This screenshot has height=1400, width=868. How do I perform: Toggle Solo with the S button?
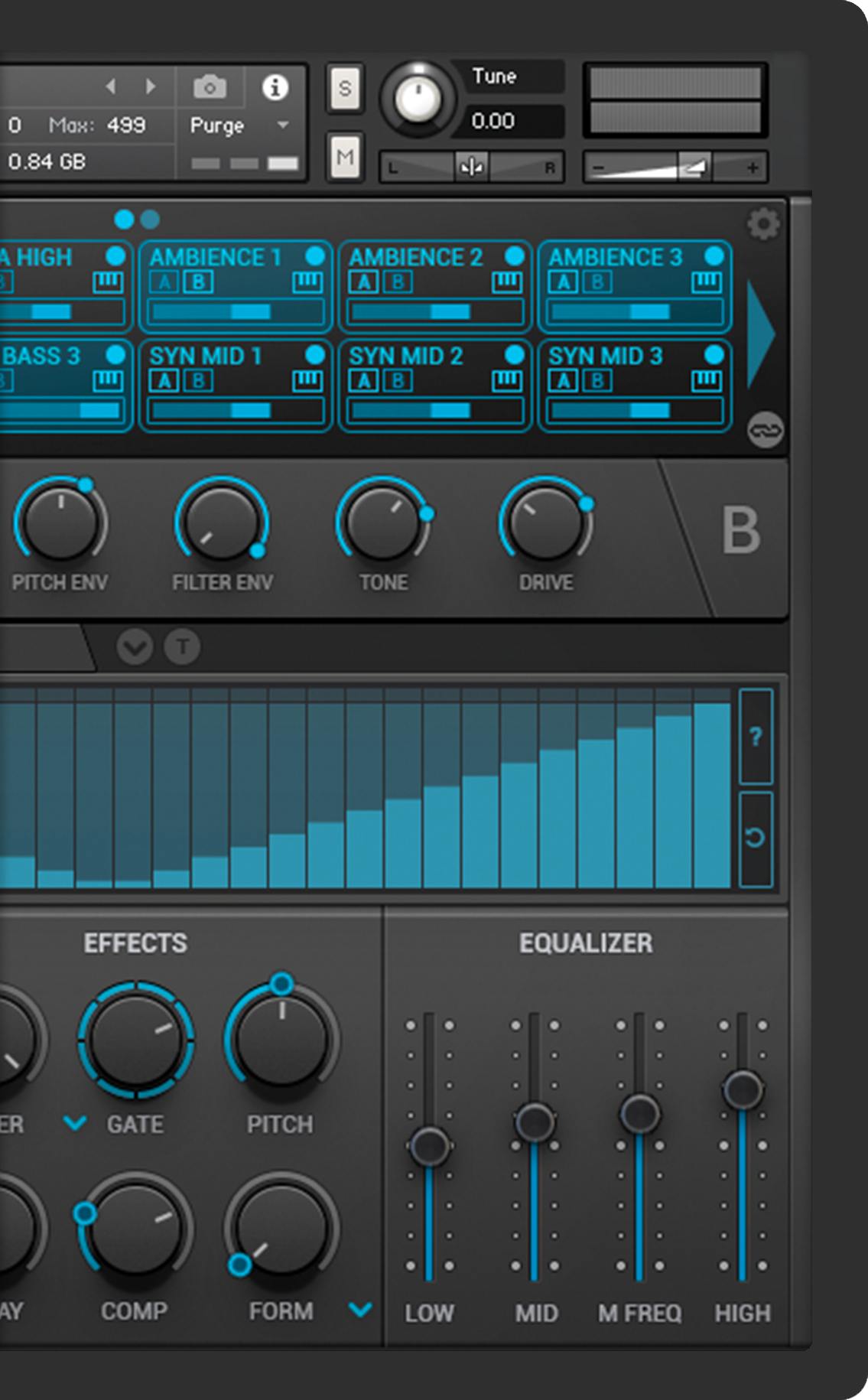point(345,89)
